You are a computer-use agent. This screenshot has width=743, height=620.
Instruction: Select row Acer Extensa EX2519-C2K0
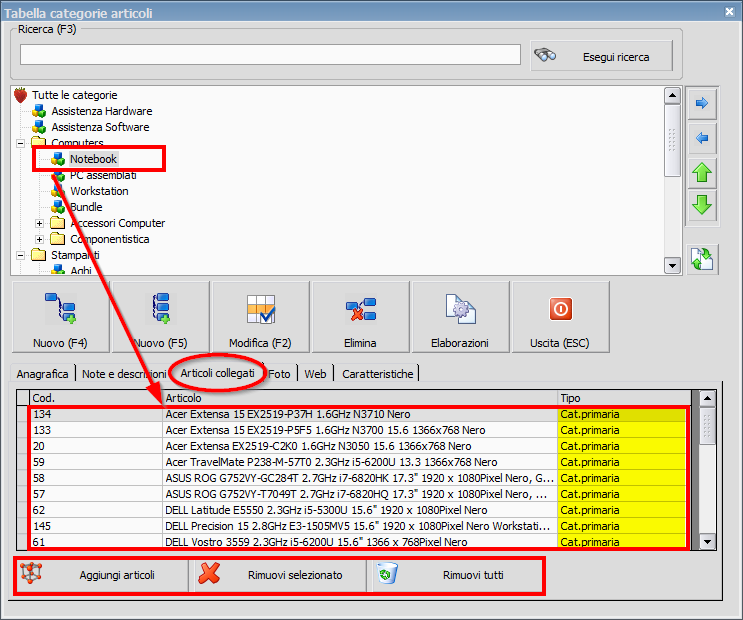(358, 446)
